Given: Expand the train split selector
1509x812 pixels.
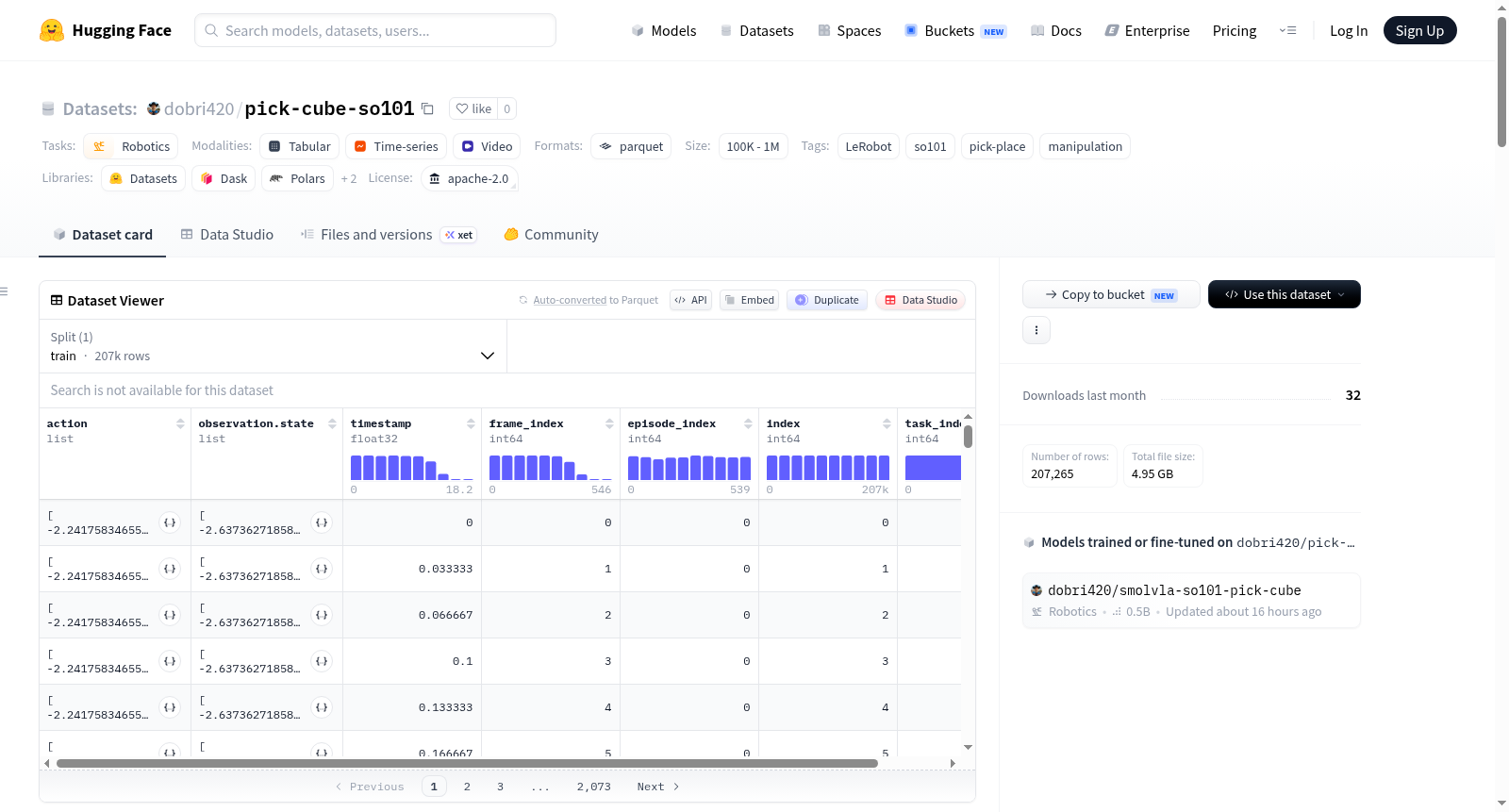Looking at the screenshot, I should coord(273,346).
